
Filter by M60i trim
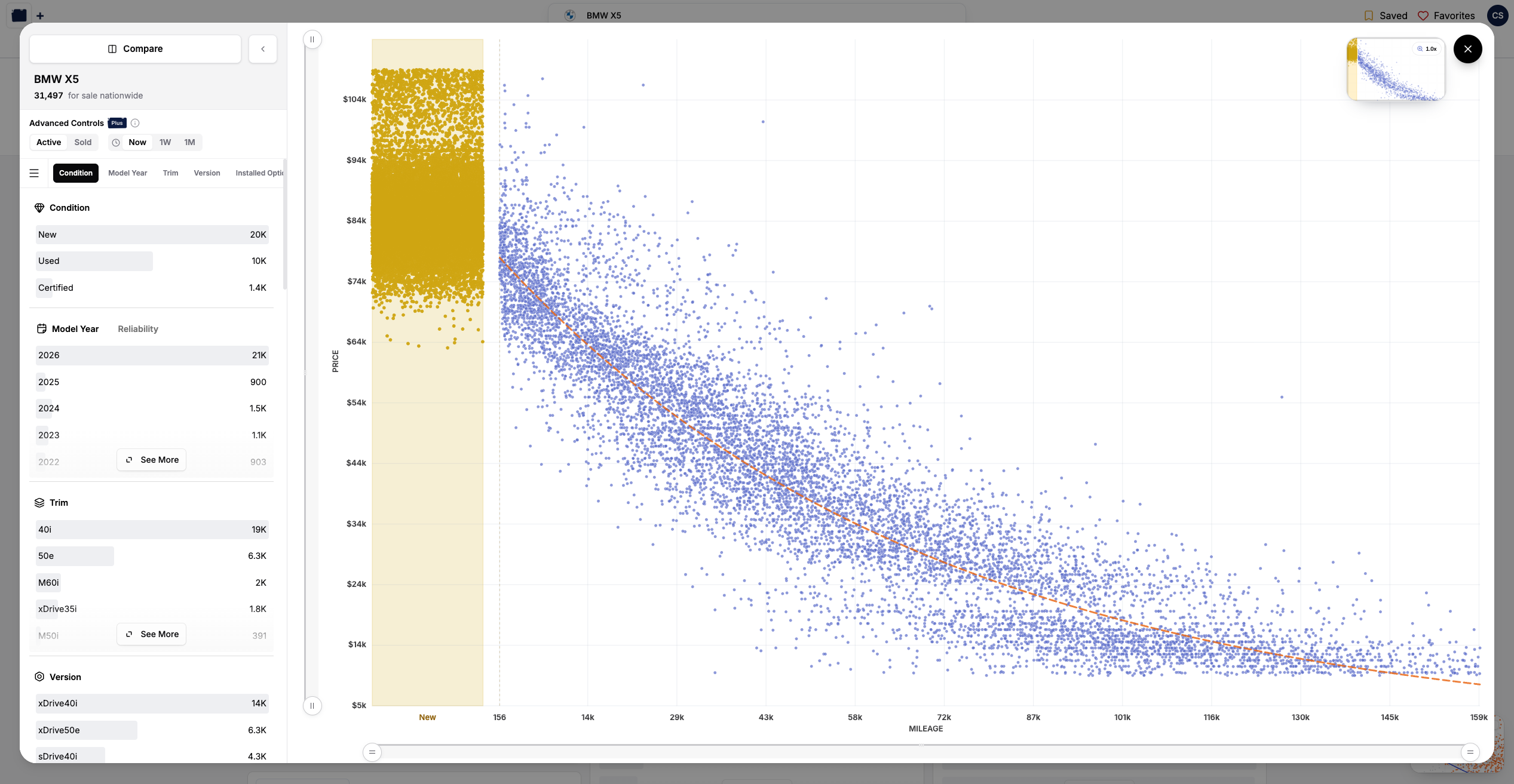coord(152,583)
